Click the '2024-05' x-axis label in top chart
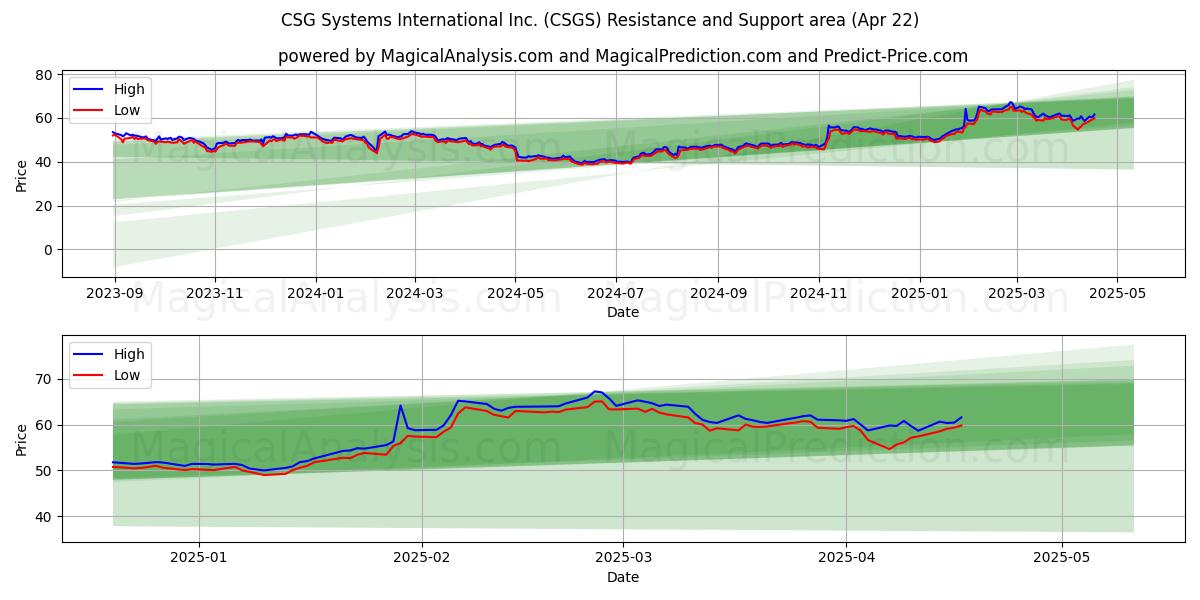Viewport: 1200px width, 600px height. (x=515, y=295)
